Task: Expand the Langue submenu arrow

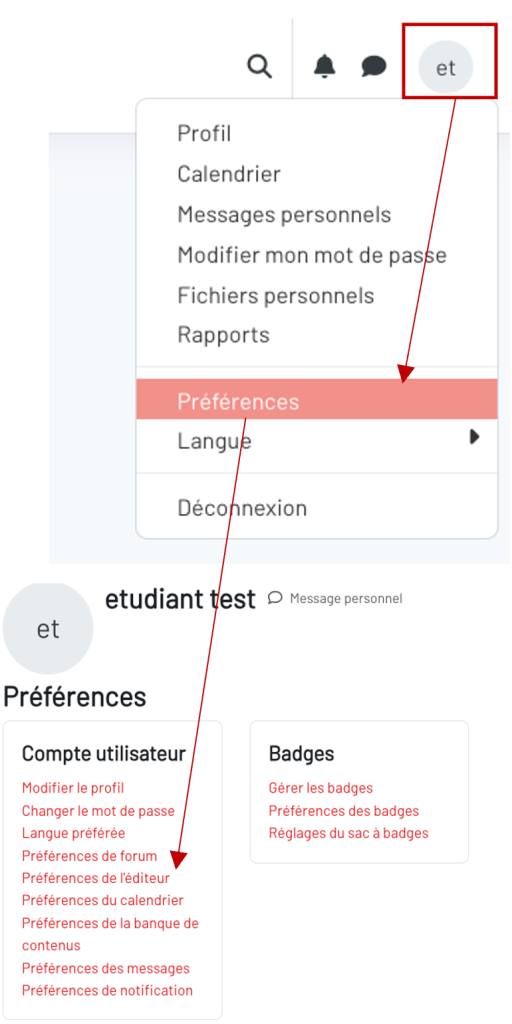Action: click(x=475, y=437)
